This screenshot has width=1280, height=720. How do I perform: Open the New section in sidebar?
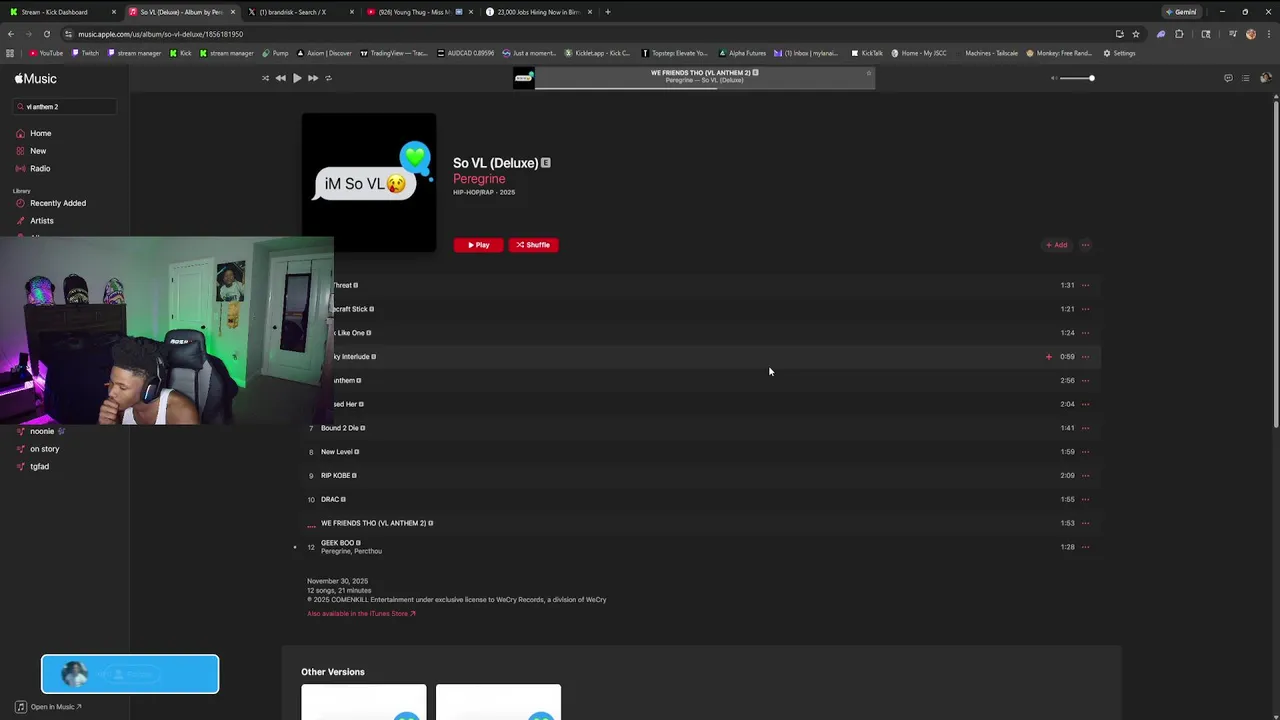pos(38,151)
